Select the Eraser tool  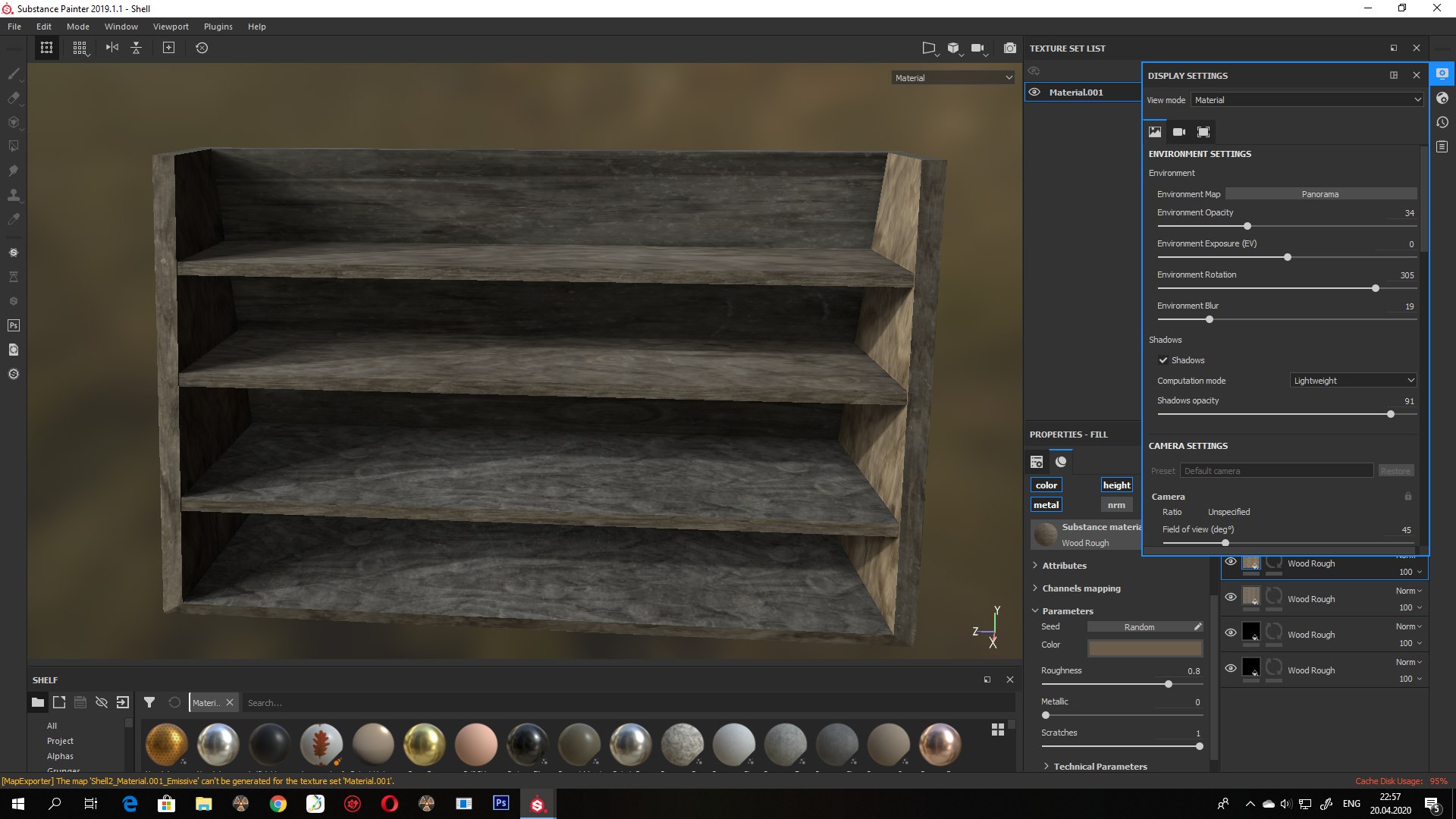(14, 98)
